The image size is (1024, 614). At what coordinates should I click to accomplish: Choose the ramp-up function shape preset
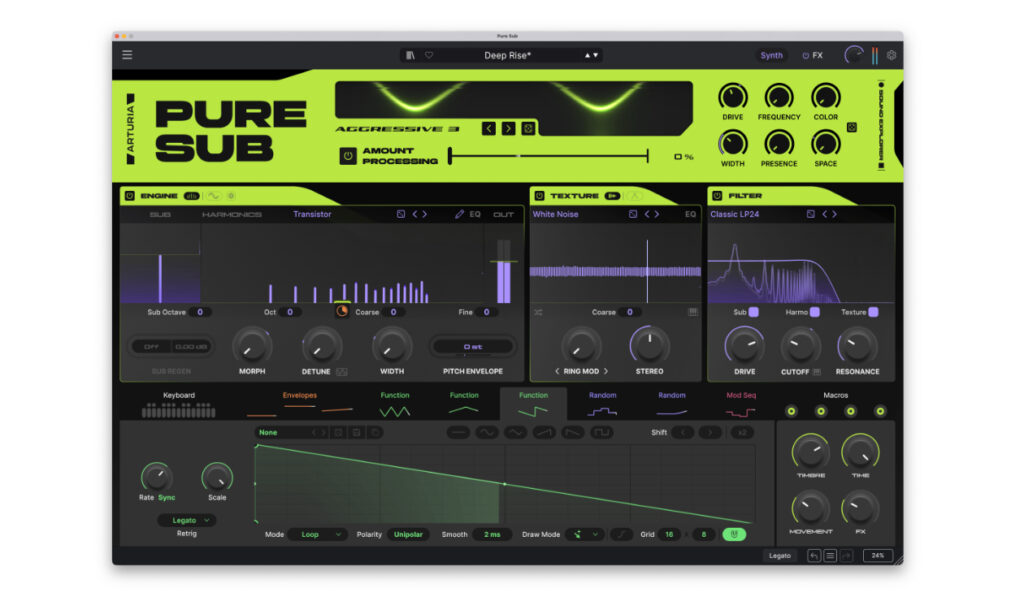click(544, 432)
